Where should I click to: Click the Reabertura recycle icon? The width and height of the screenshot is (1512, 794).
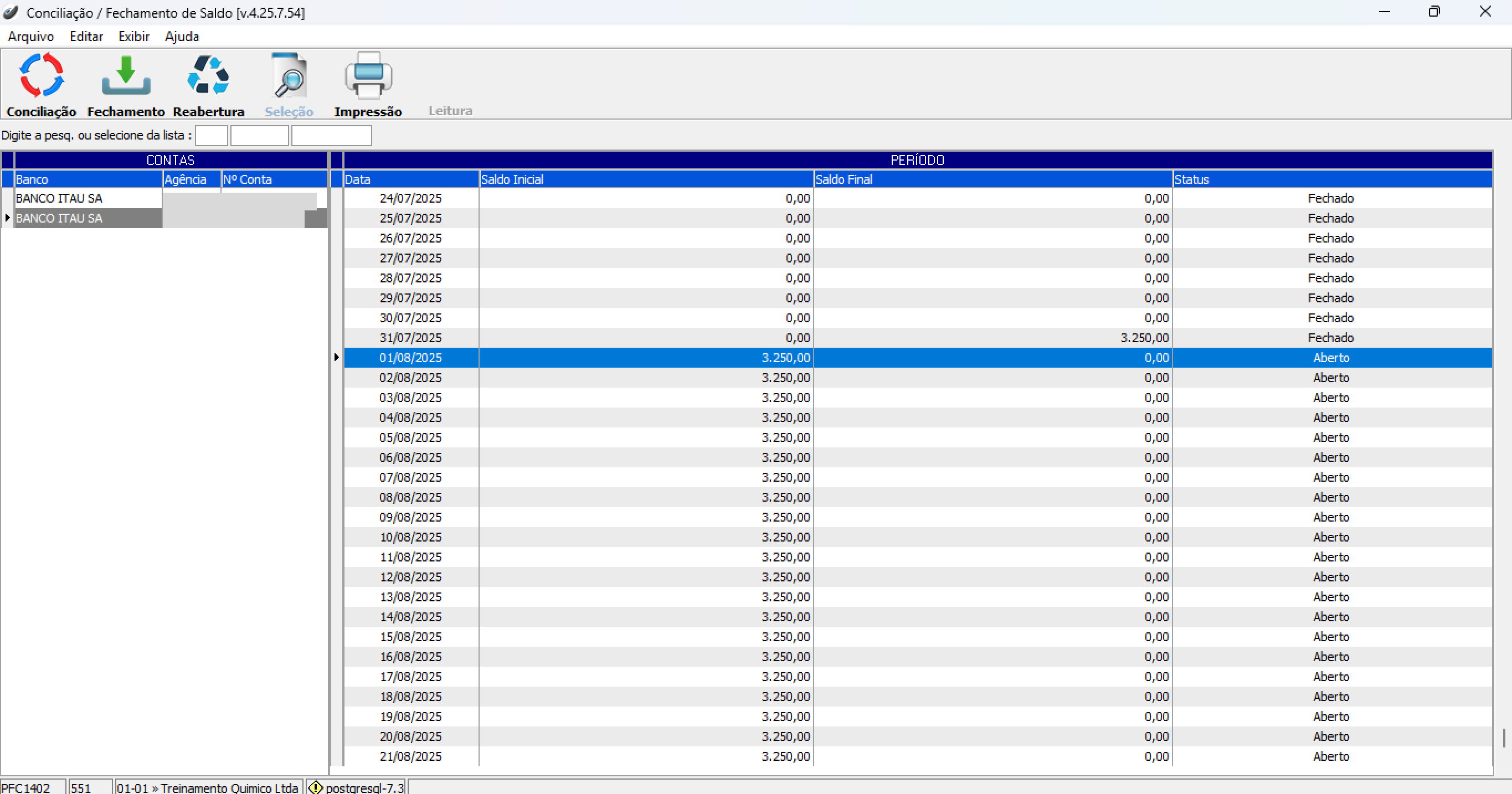coord(208,76)
